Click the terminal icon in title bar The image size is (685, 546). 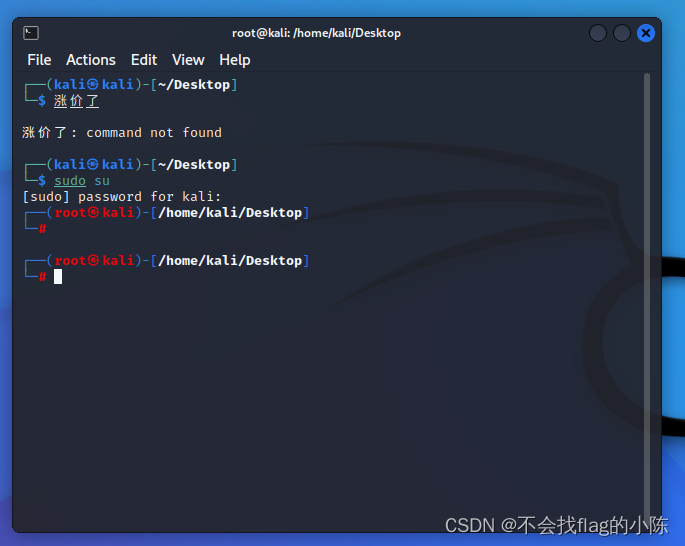31,33
